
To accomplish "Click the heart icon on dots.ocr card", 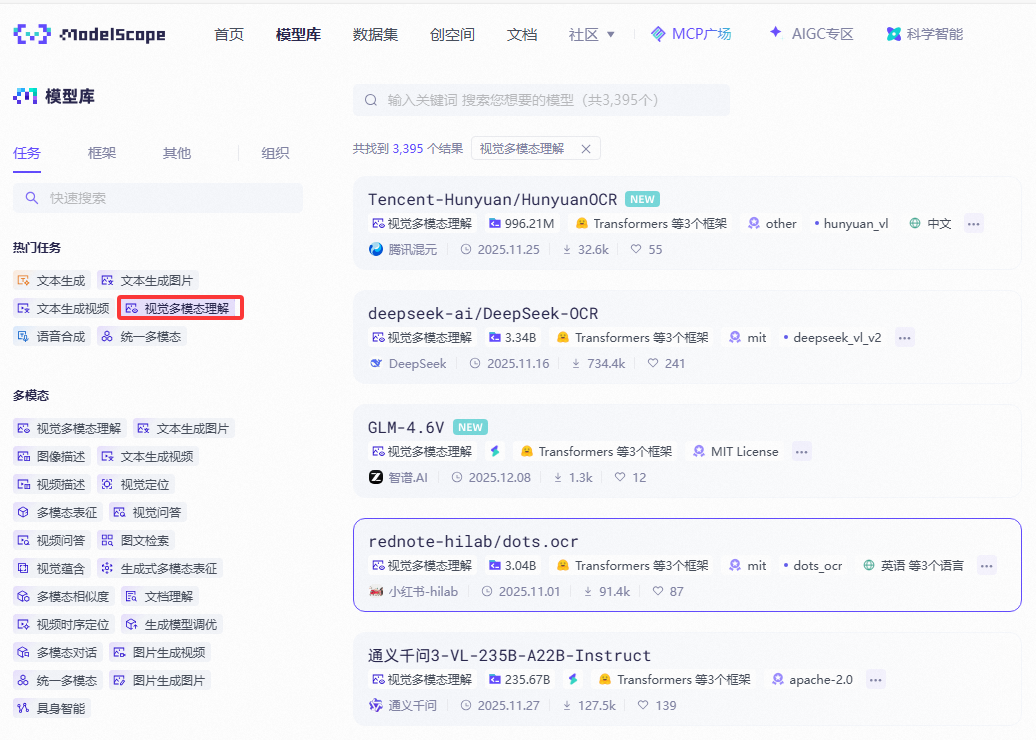I will tap(657, 591).
